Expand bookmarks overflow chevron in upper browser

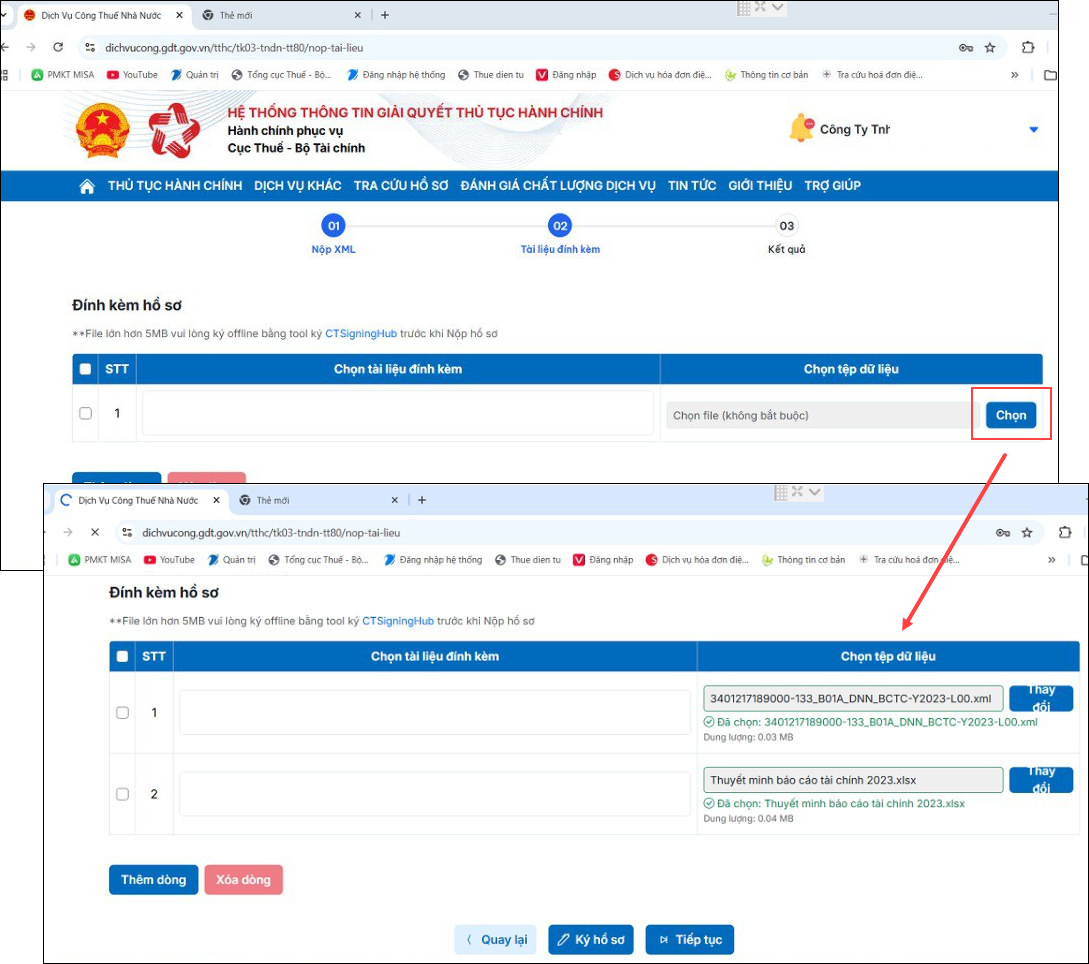[1015, 75]
